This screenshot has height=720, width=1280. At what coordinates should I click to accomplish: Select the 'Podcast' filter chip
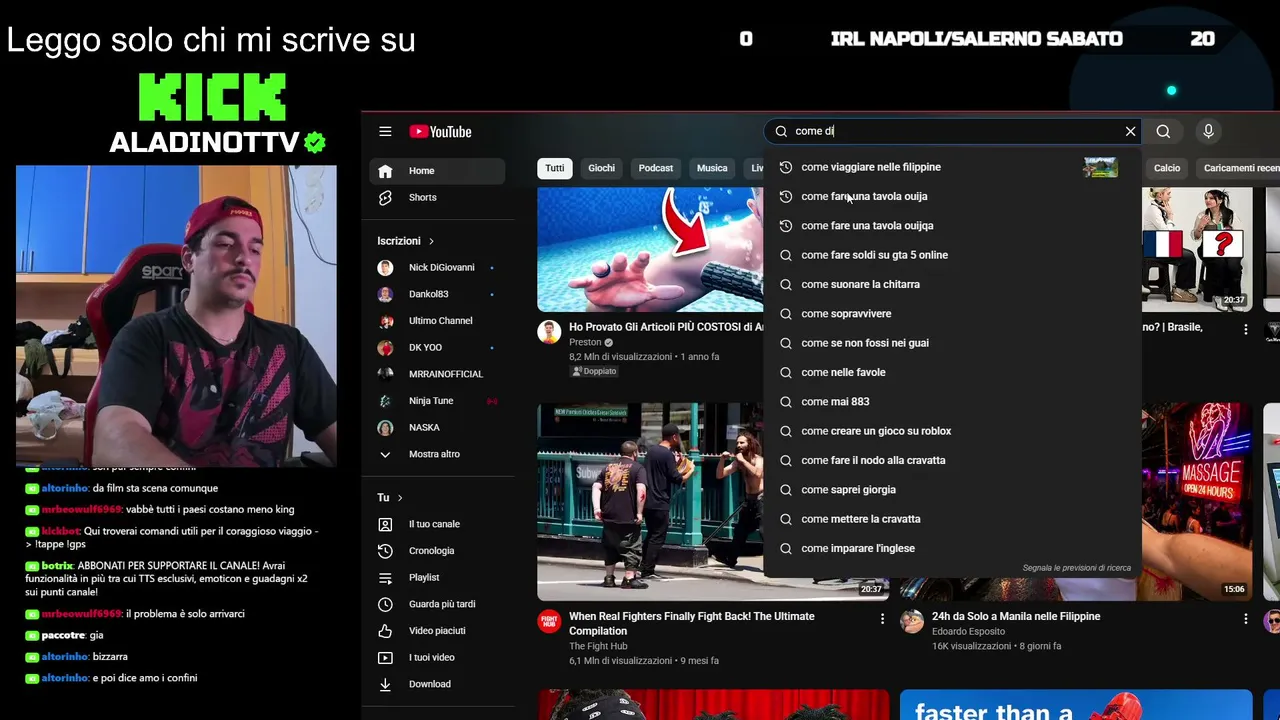point(656,168)
